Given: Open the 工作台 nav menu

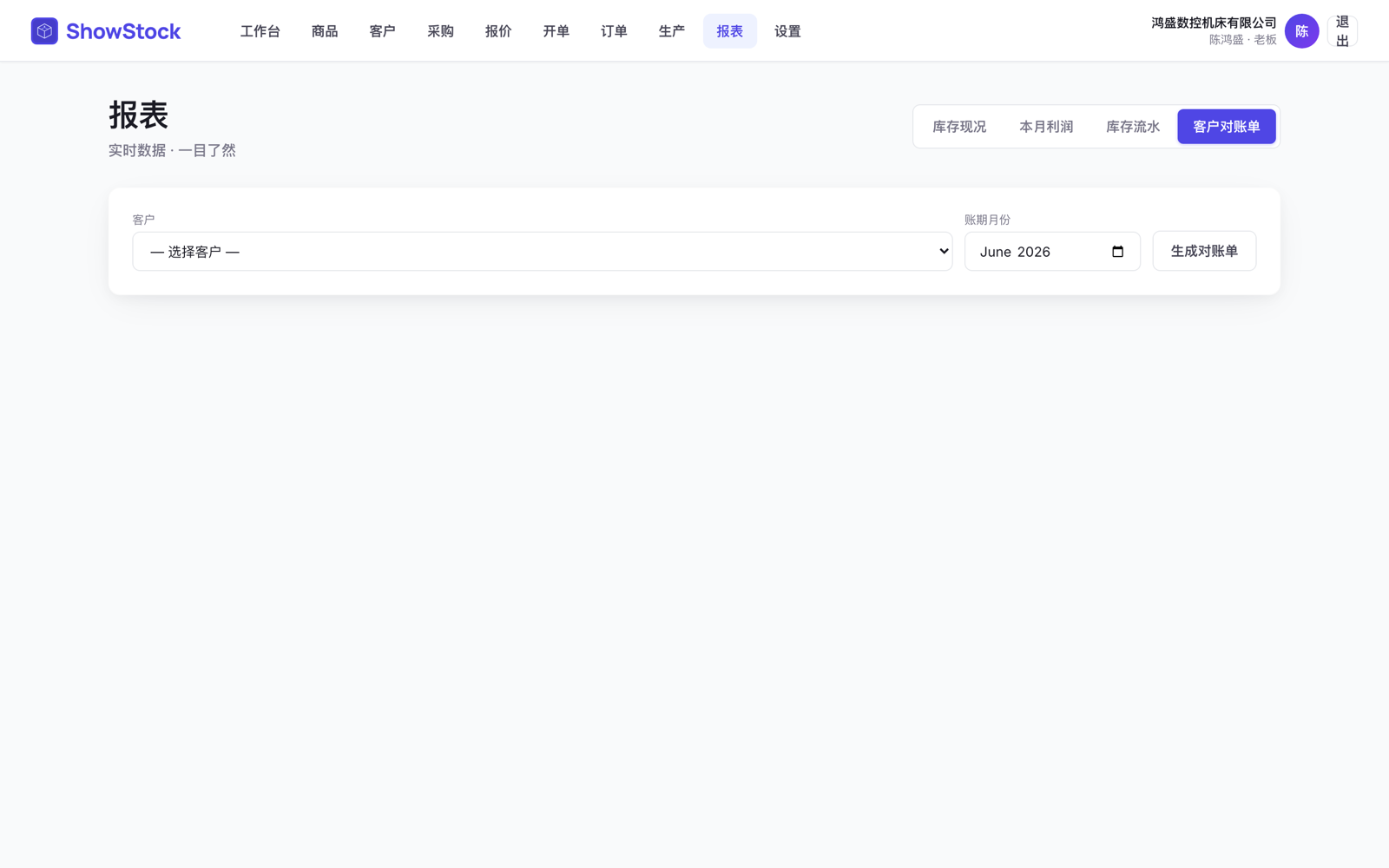Looking at the screenshot, I should [260, 31].
